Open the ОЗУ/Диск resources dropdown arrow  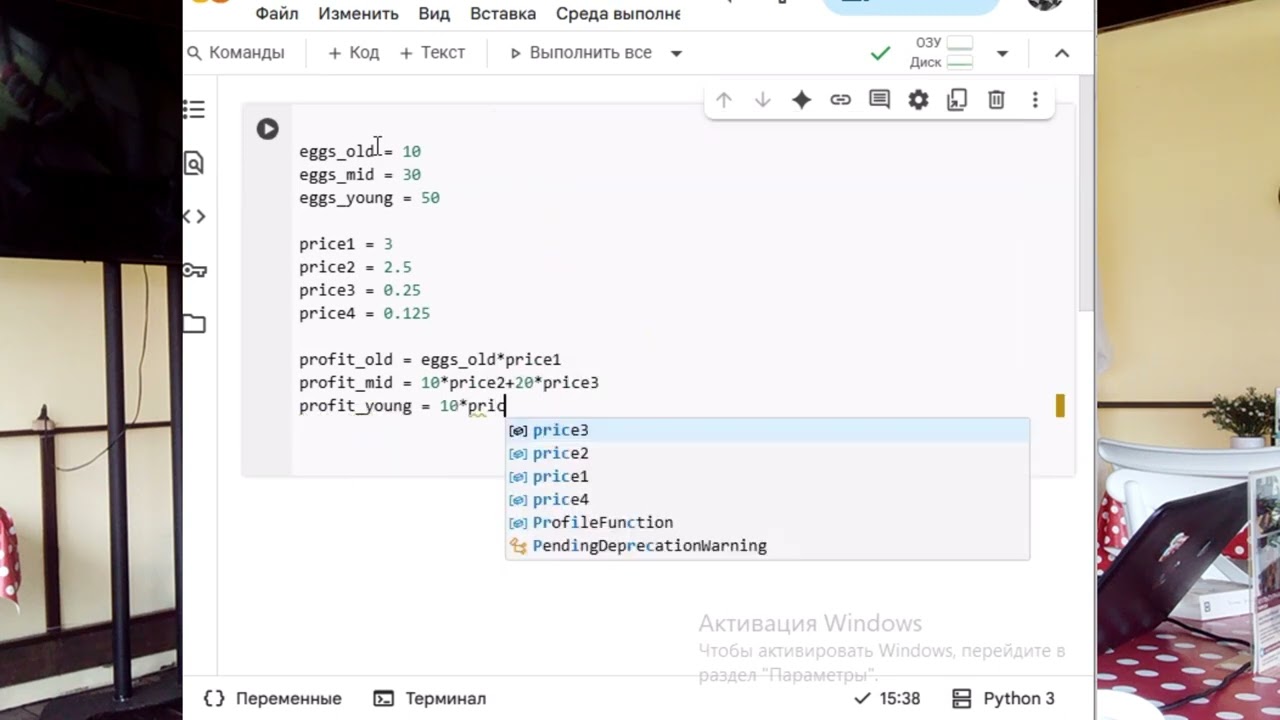click(x=1002, y=53)
